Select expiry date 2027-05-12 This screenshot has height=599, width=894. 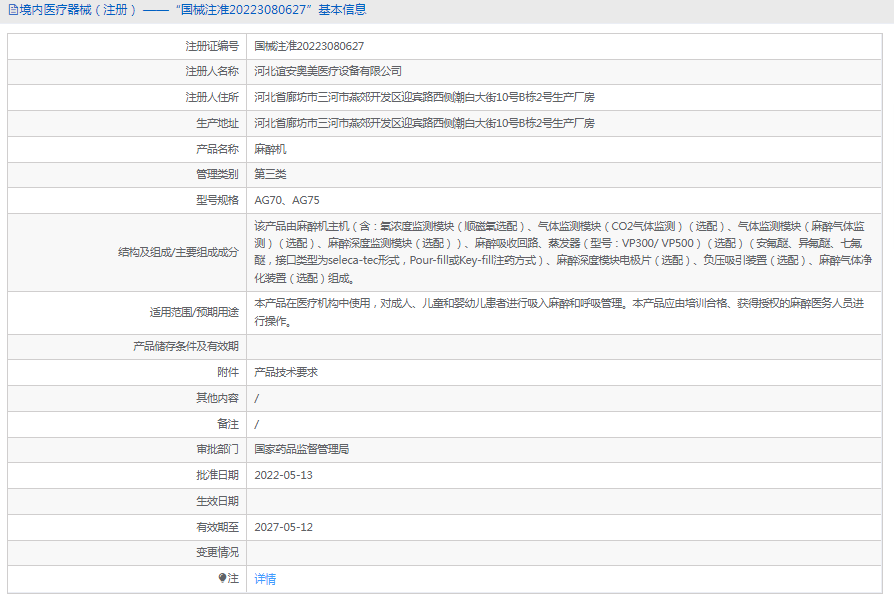(x=283, y=527)
